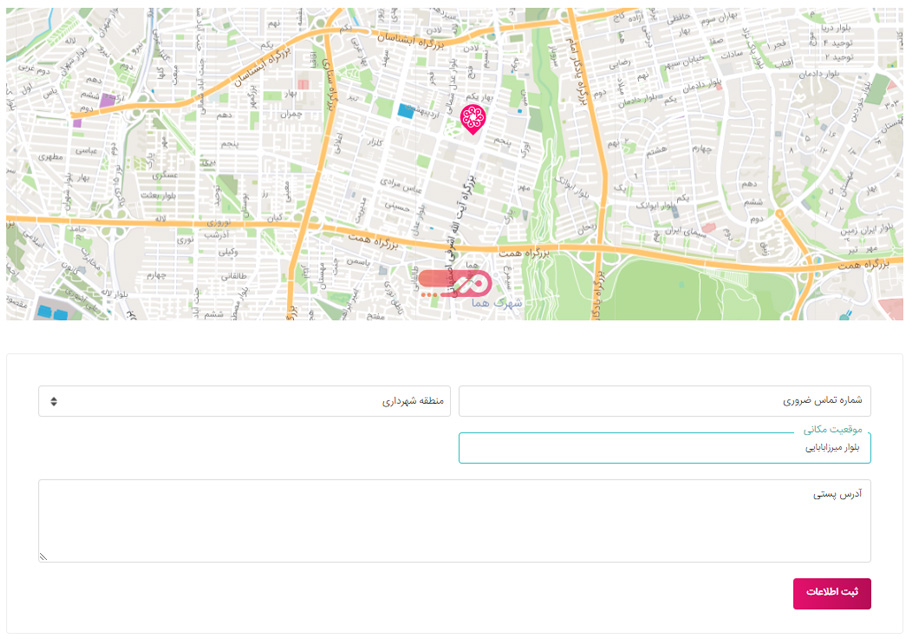Click the بلوار ایوانک street label
This screenshot has height=639, width=910.
(x=654, y=208)
